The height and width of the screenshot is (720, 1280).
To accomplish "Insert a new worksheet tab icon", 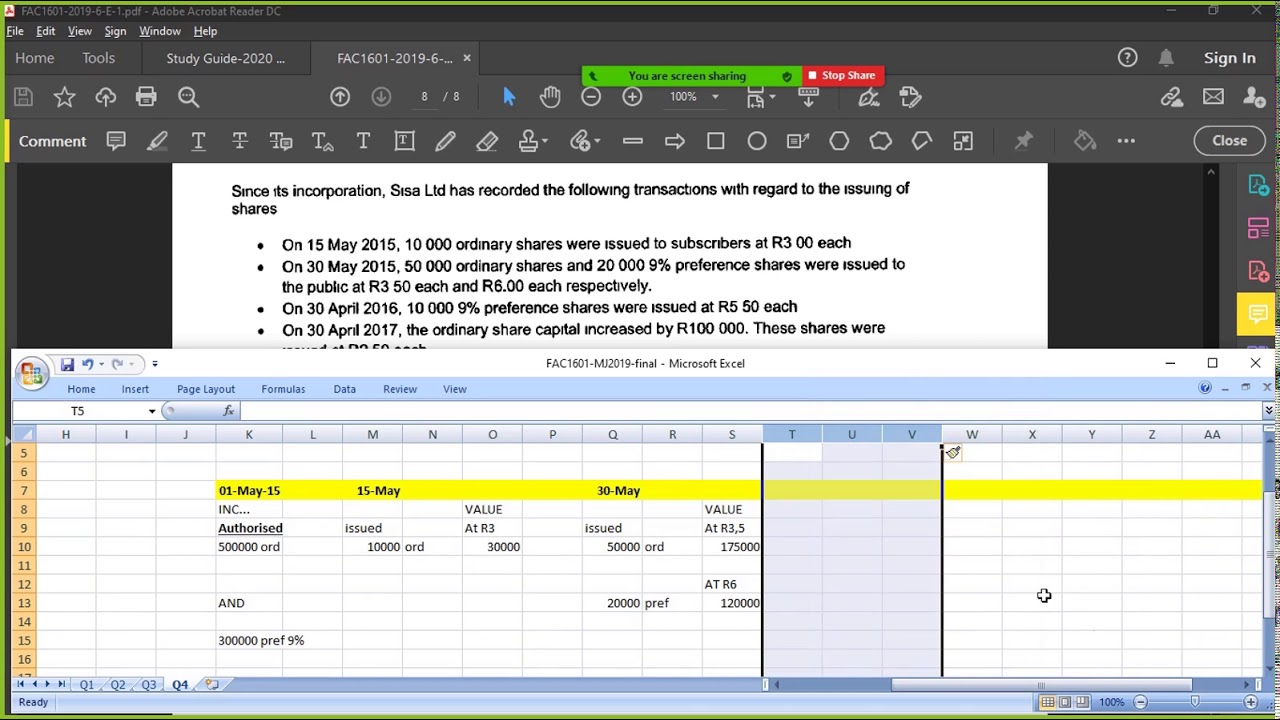I will [212, 685].
